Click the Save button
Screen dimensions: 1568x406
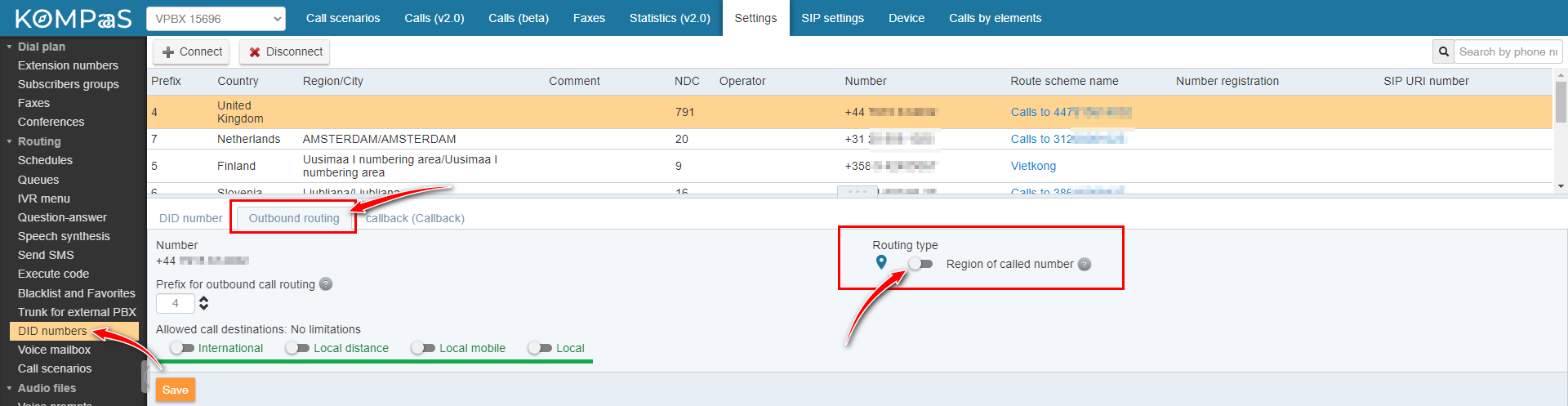[176, 390]
